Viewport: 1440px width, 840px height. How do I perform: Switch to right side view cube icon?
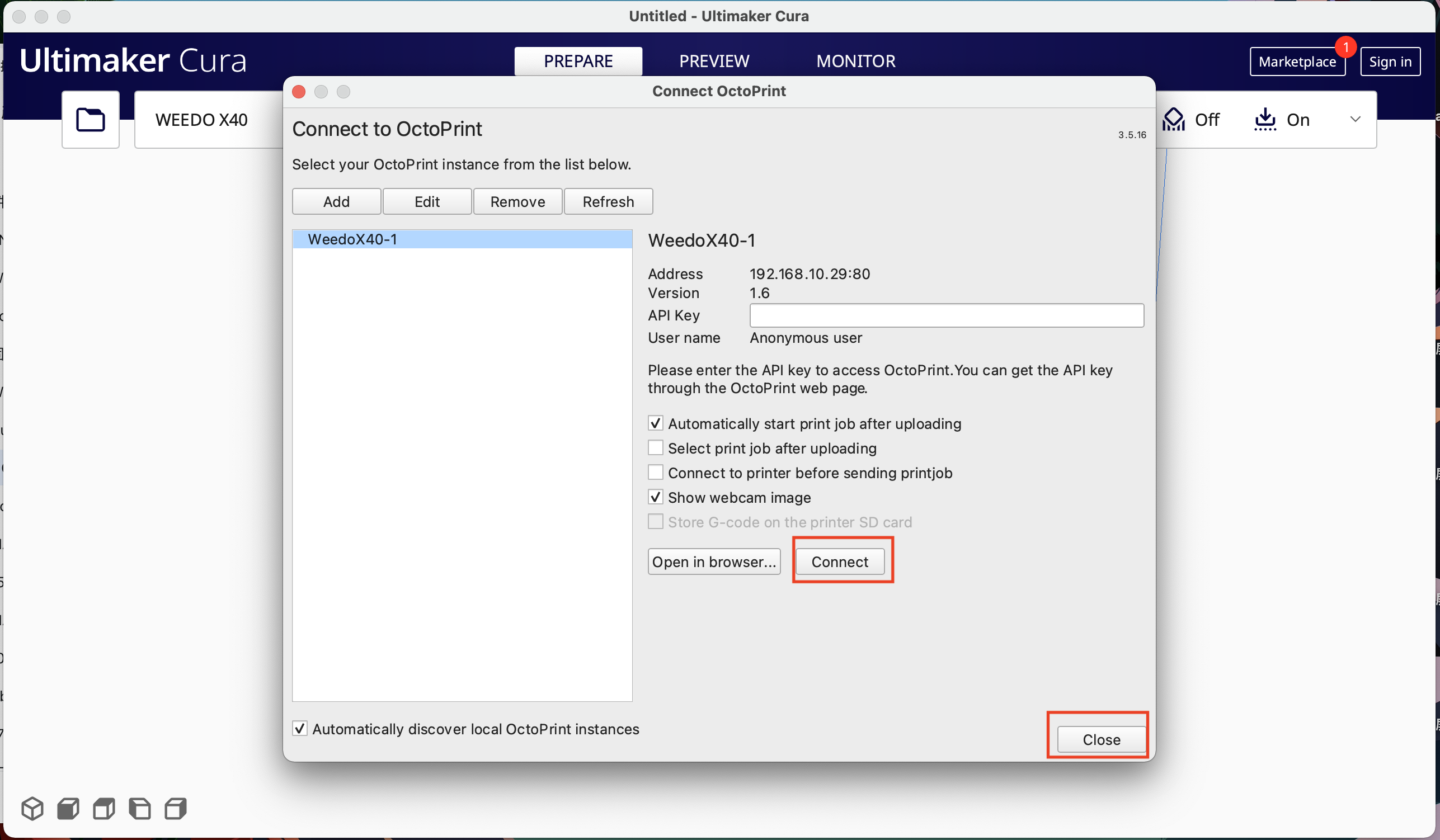tap(176, 809)
